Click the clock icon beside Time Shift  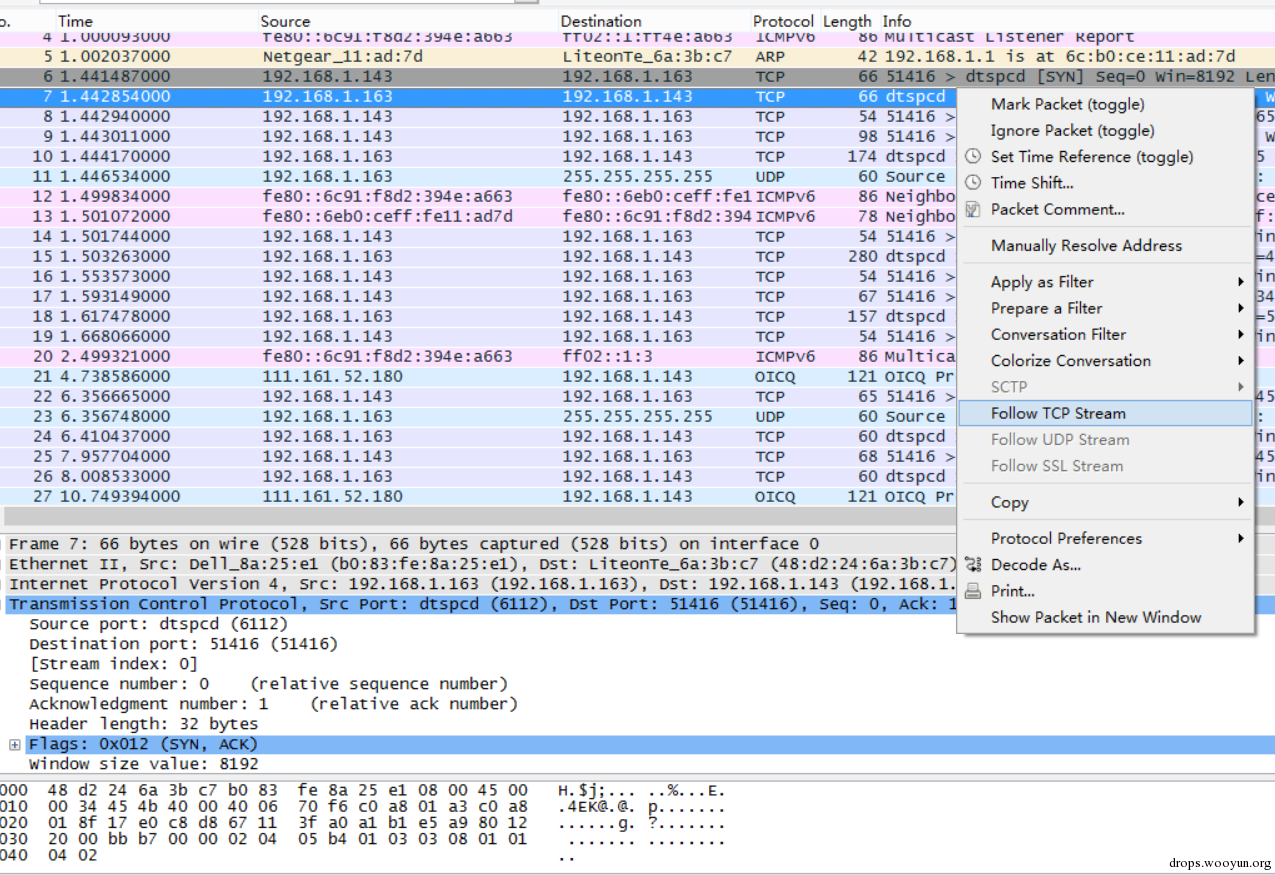(972, 183)
